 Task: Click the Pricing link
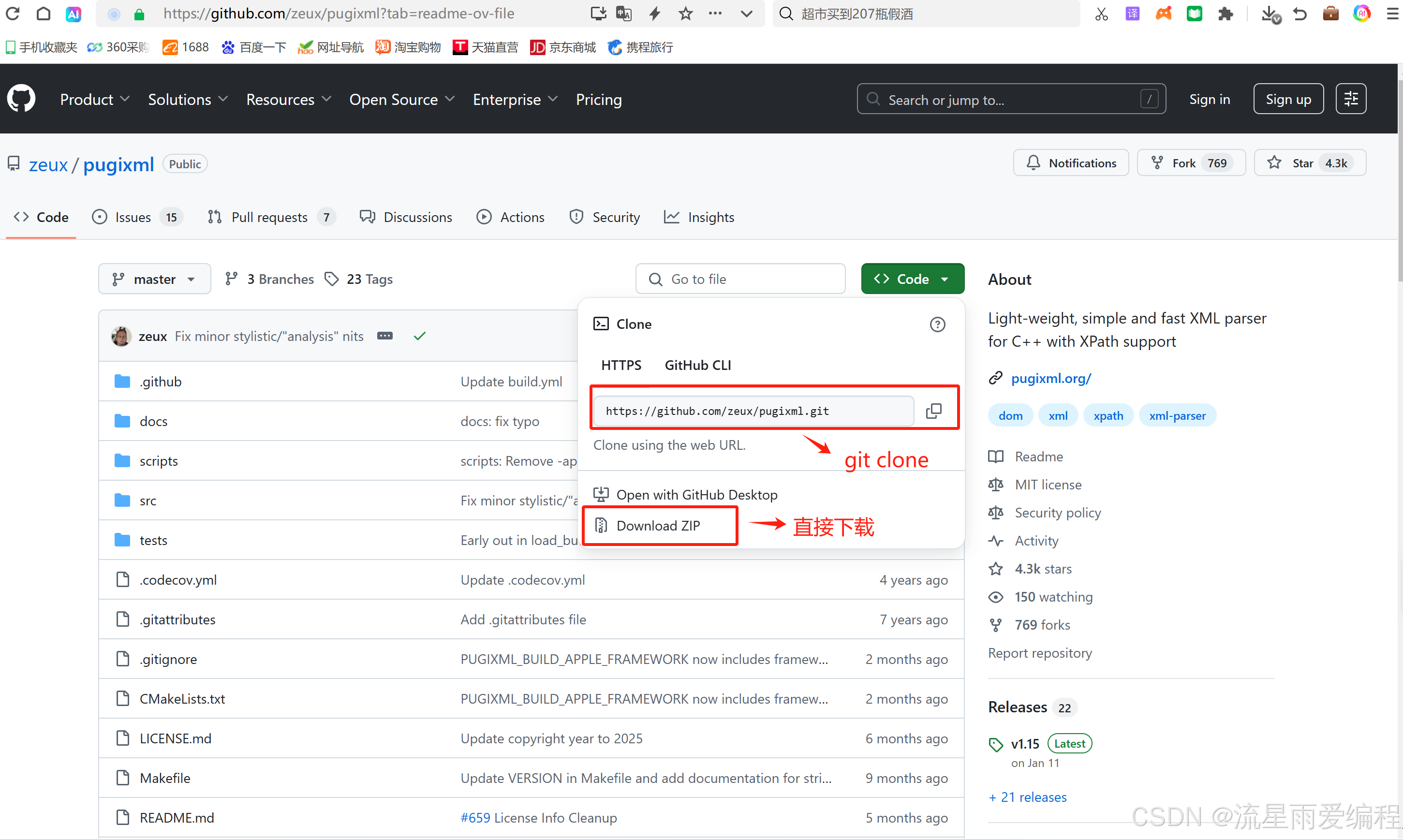tap(599, 100)
